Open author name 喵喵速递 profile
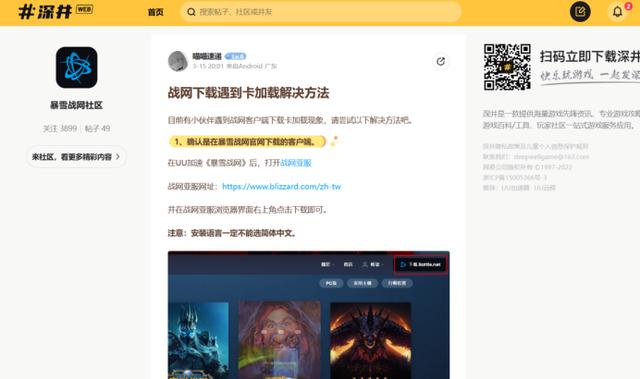Image resolution: width=640 pixels, height=379 pixels. point(207,56)
